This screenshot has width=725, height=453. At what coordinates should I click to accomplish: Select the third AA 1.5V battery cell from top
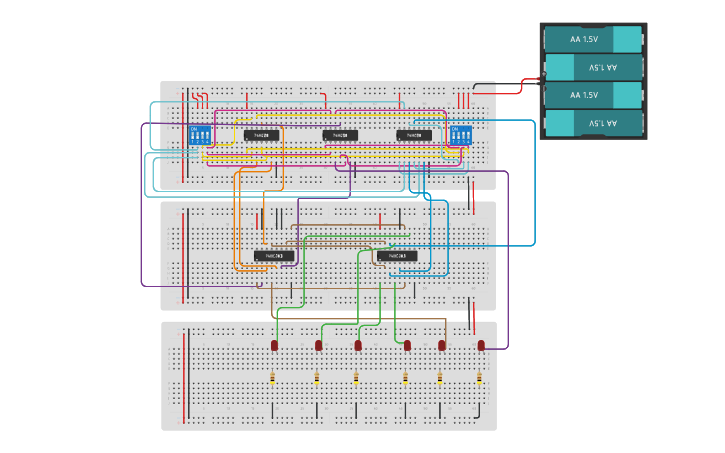592,95
